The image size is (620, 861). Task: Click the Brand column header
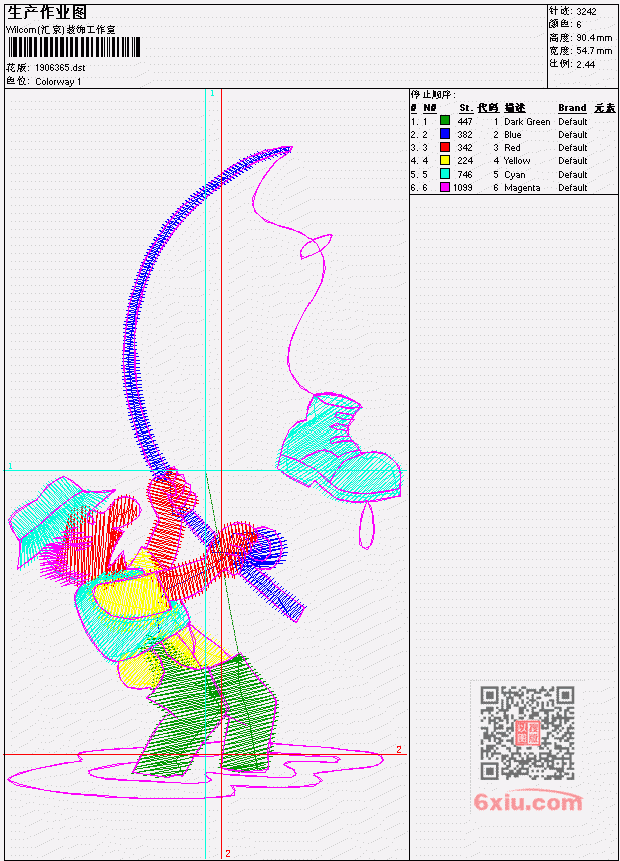[572, 108]
